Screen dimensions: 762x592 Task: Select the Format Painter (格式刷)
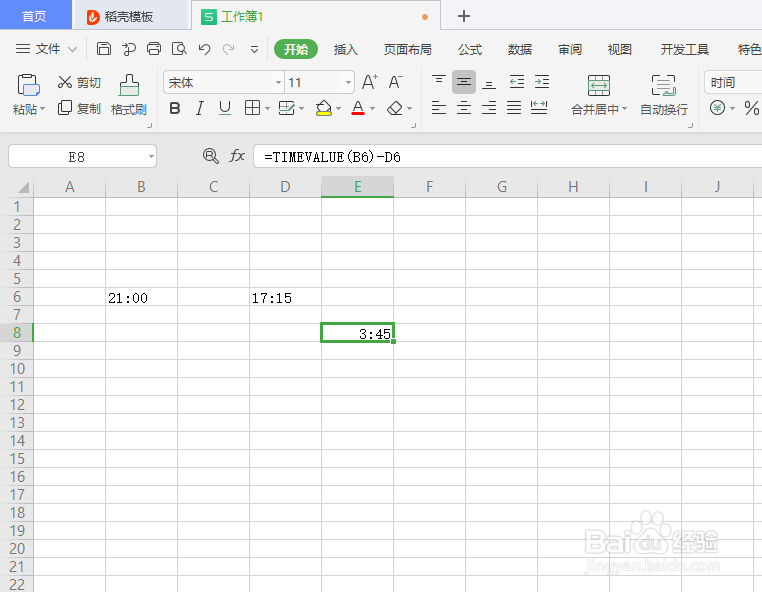129,95
